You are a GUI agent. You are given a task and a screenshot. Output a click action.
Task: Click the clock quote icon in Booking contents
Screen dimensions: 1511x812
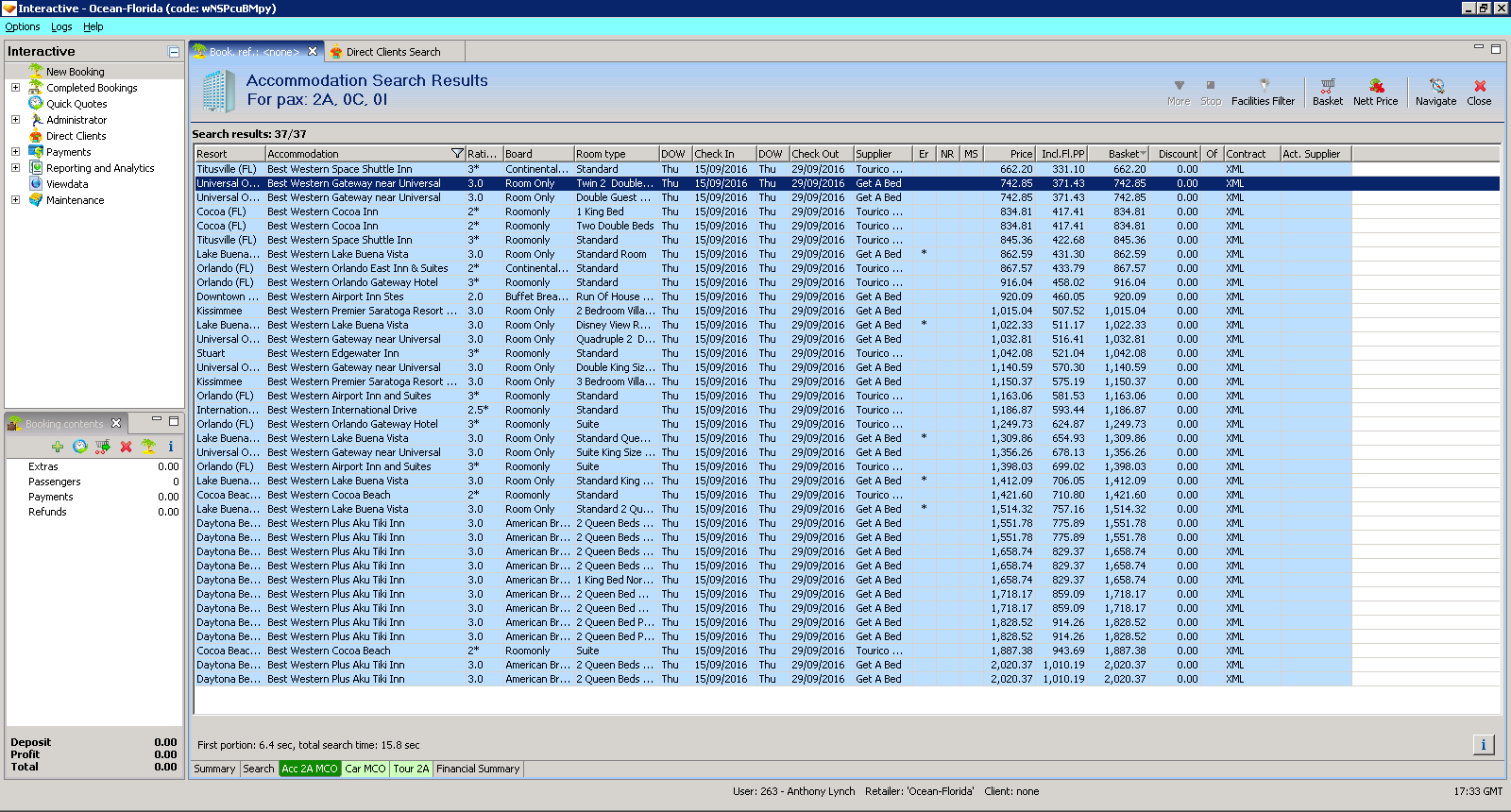click(80, 447)
